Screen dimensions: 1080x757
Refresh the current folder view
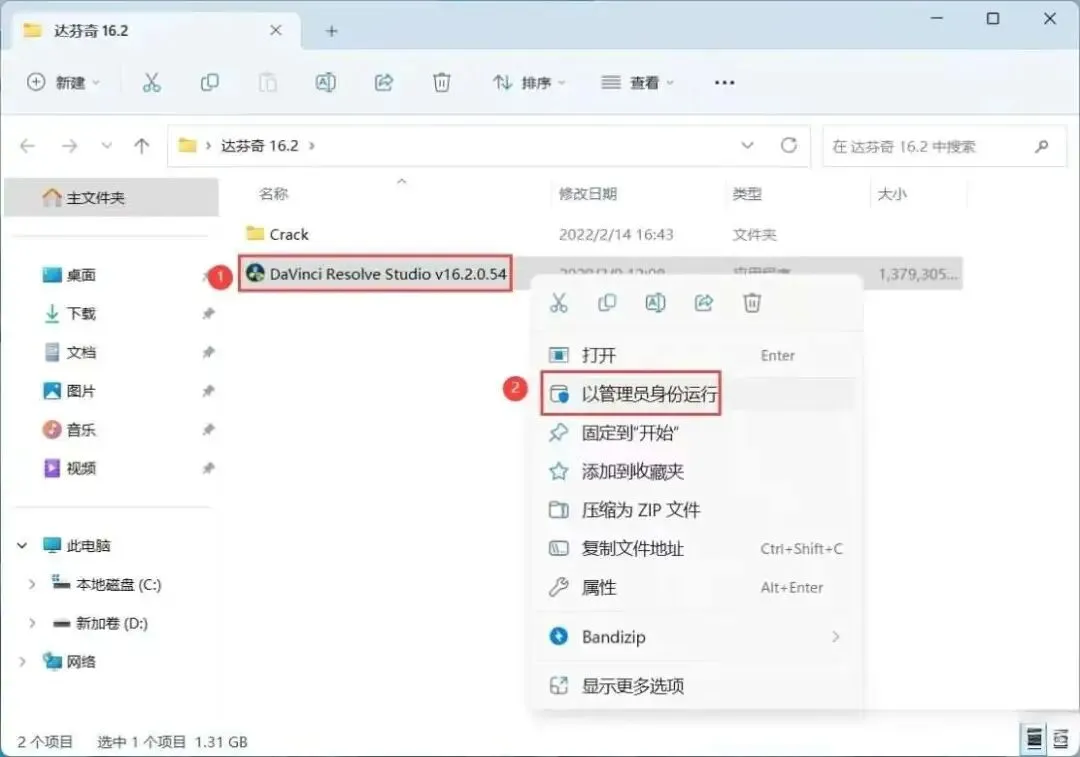tap(789, 145)
